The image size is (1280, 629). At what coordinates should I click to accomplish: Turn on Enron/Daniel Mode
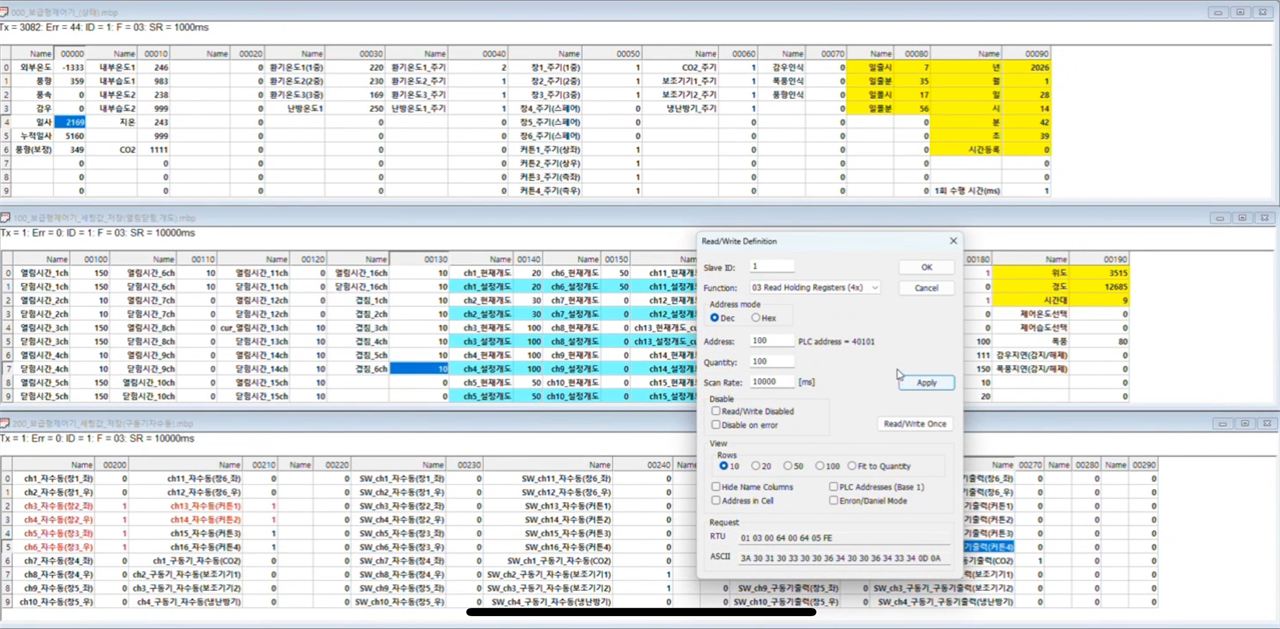click(x=867, y=500)
